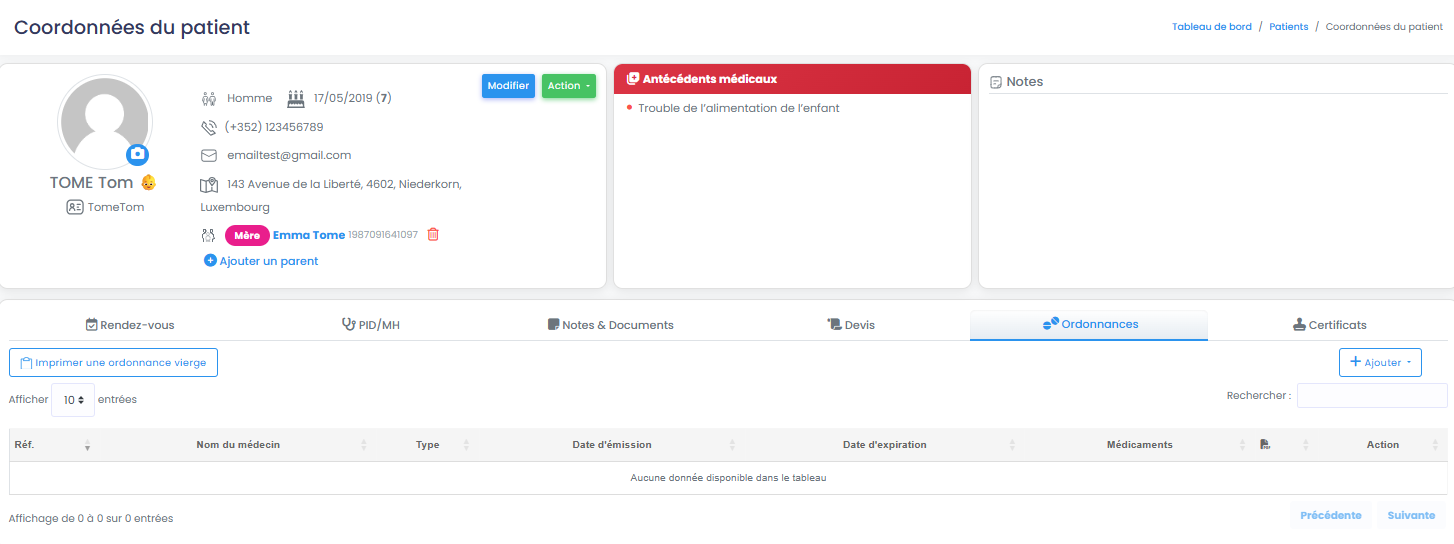Sort table by Médicaments column

click(x=1140, y=445)
